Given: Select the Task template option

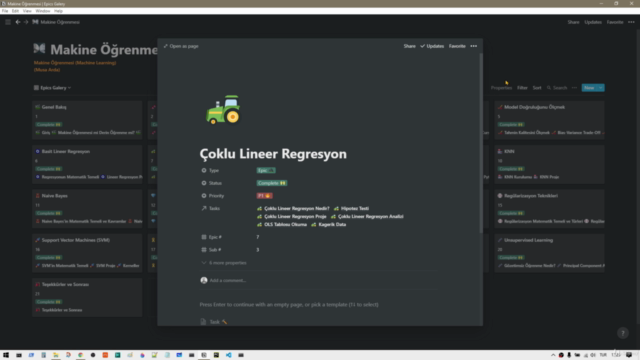Looking at the screenshot, I should click(214, 322).
